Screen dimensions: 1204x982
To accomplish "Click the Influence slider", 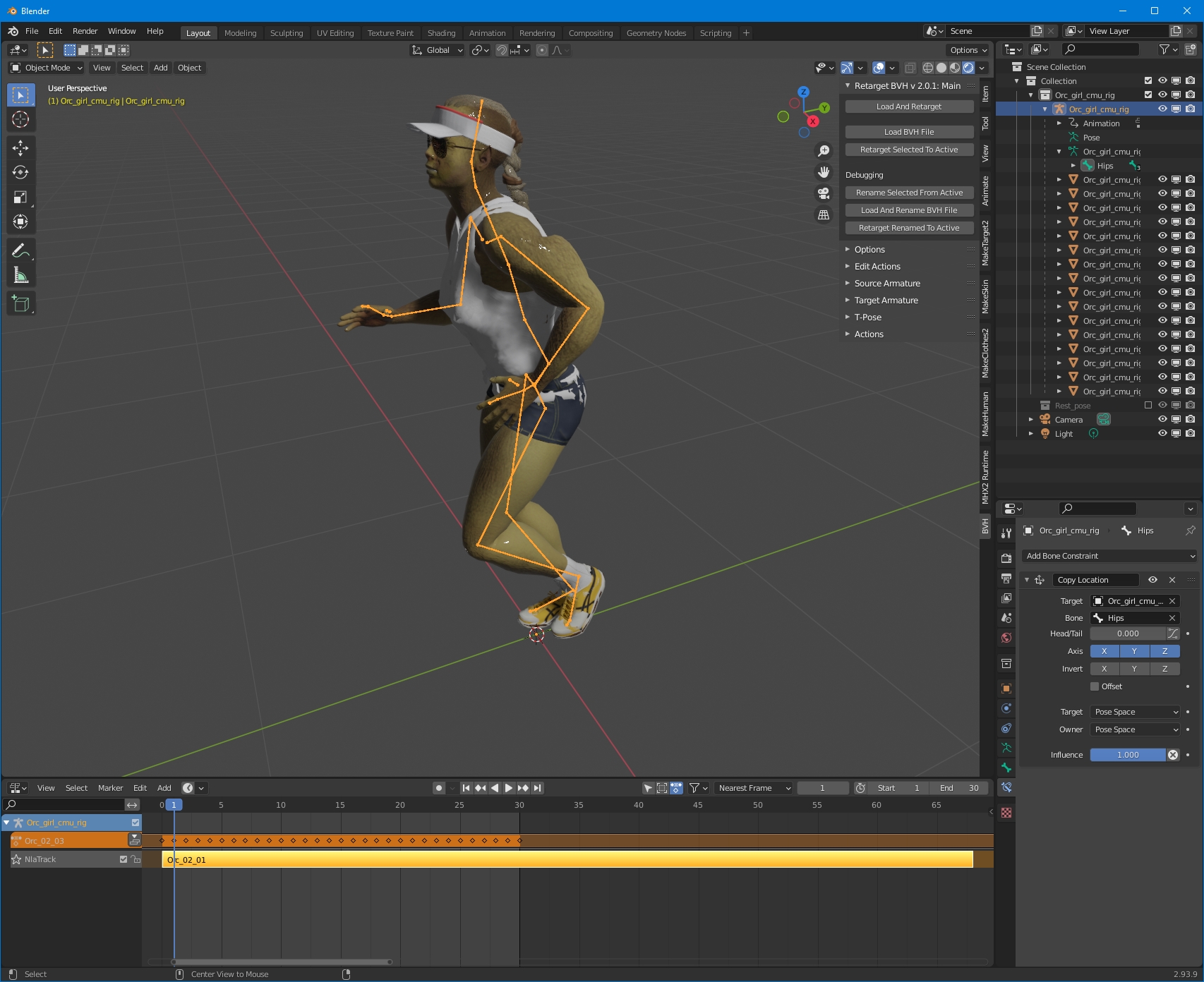I will point(1128,755).
